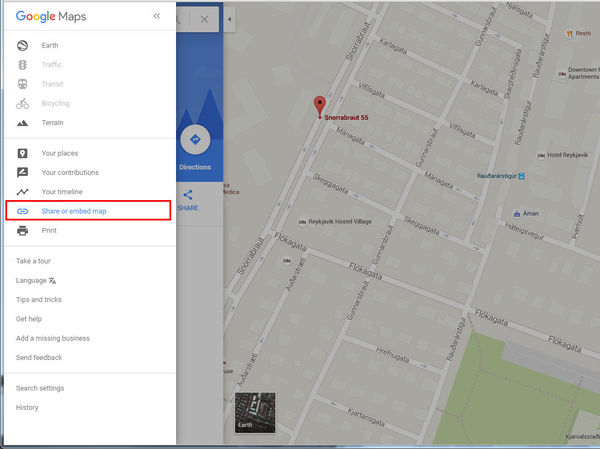Screen dimensions: 600x449
Task: Click Send feedback link
Action: [x=39, y=358]
